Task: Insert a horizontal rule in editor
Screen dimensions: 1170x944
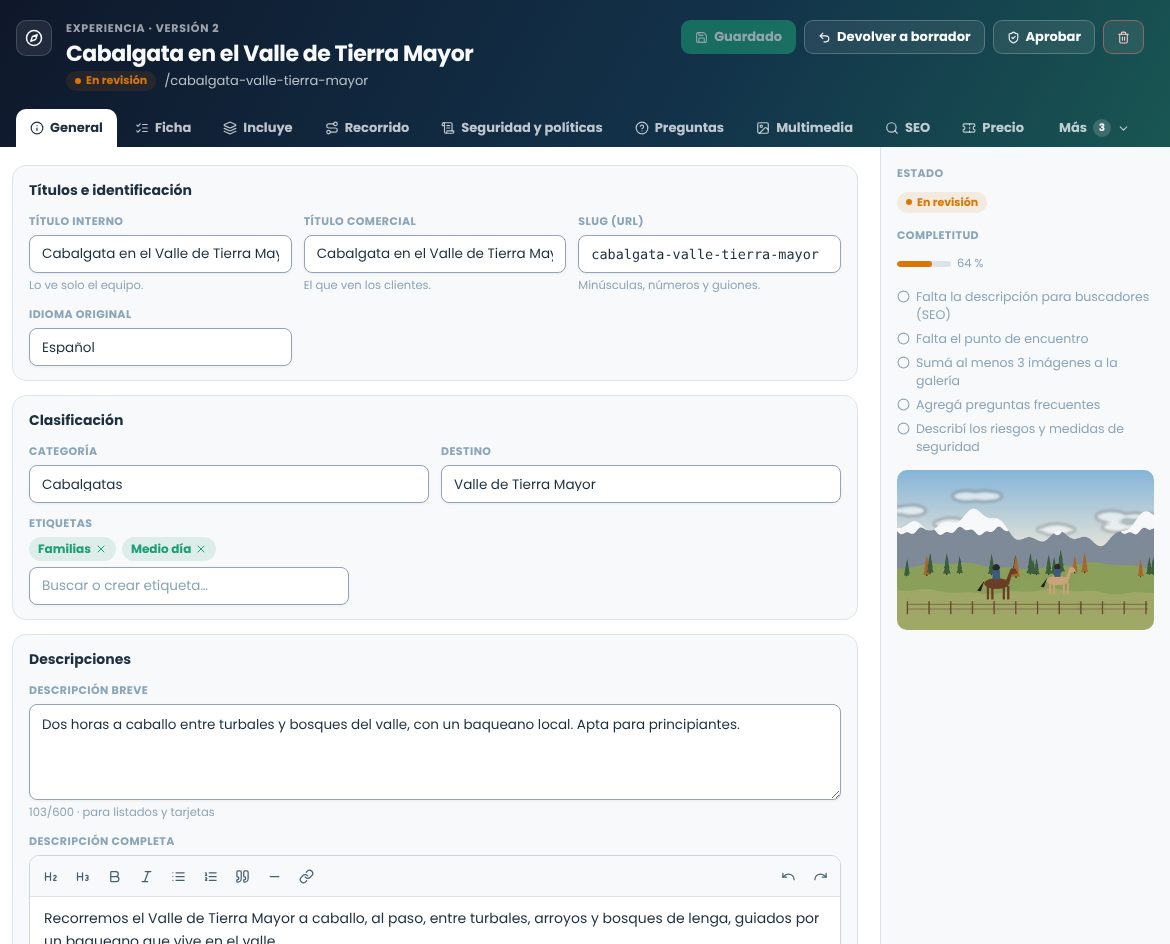Action: pos(275,877)
